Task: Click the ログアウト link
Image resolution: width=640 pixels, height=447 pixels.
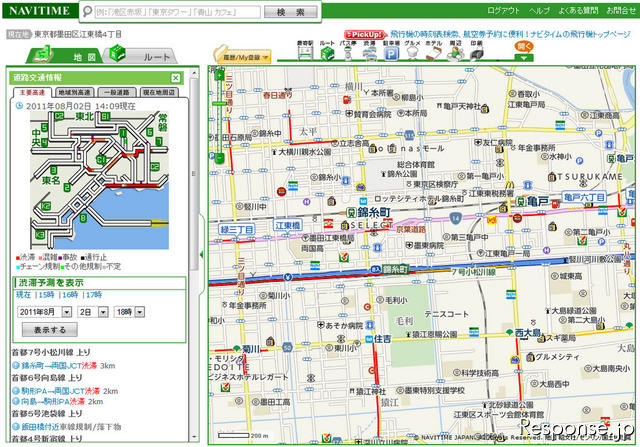Action: (x=503, y=11)
